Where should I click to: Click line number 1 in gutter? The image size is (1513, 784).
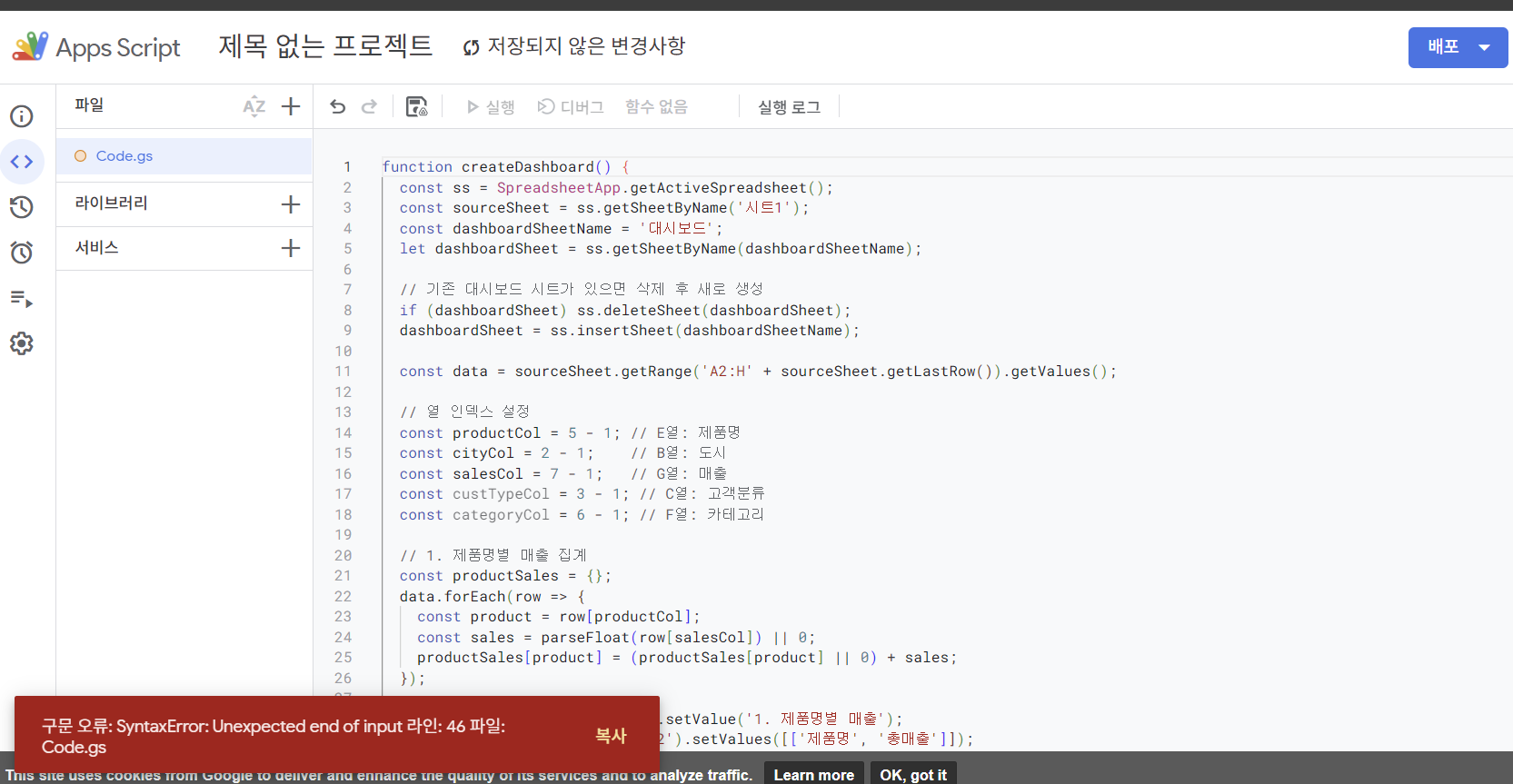point(347,167)
